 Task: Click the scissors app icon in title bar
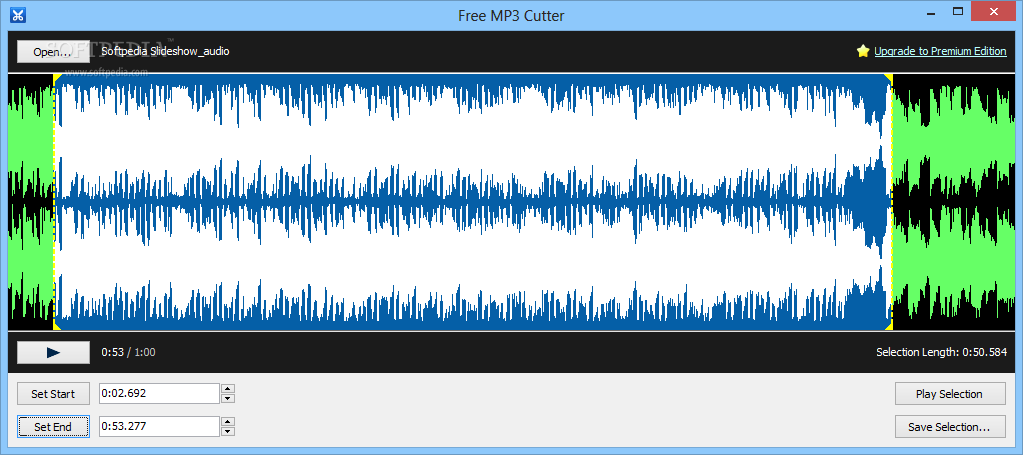pos(18,13)
